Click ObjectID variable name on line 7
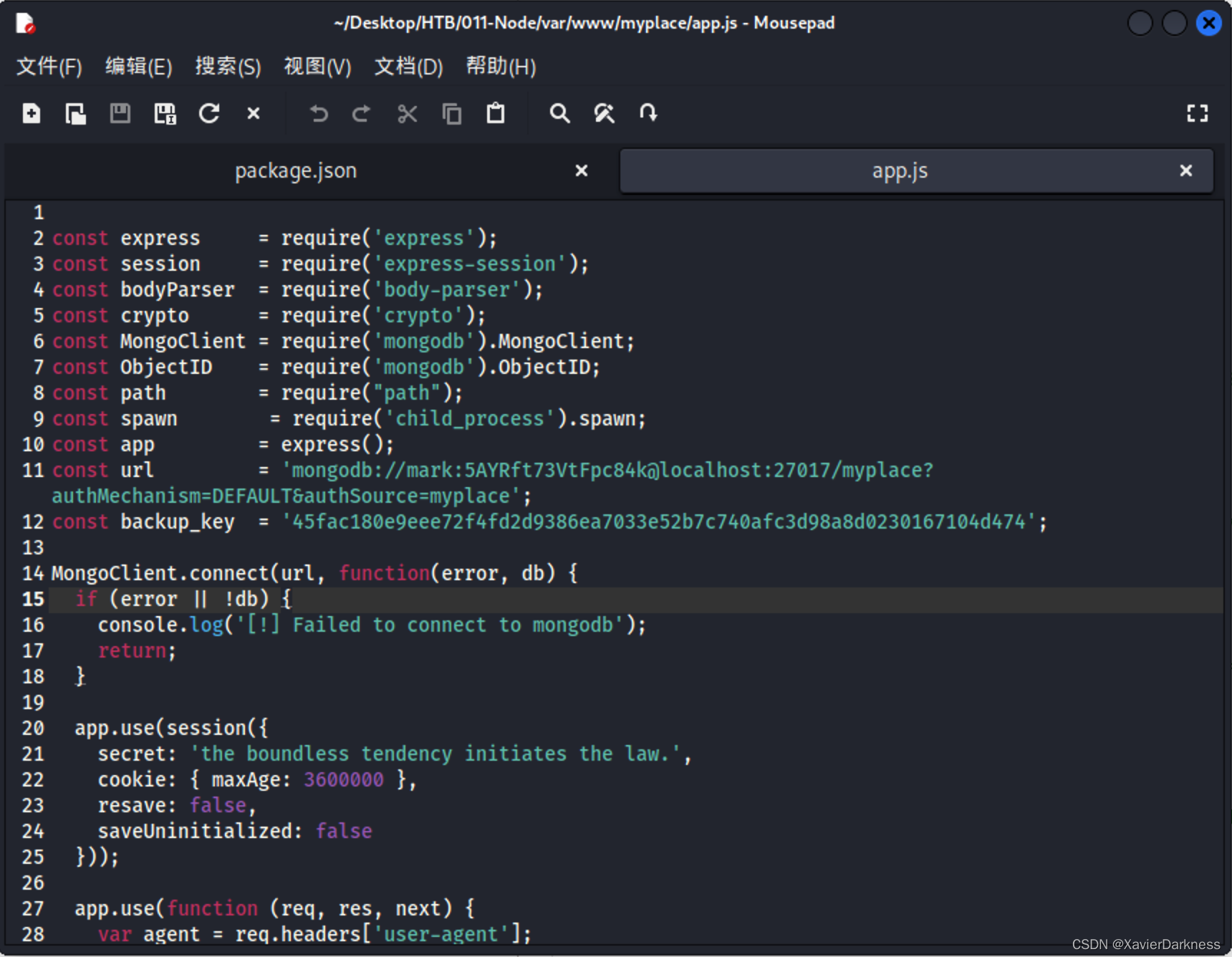The height and width of the screenshot is (957, 1232). click(x=166, y=367)
